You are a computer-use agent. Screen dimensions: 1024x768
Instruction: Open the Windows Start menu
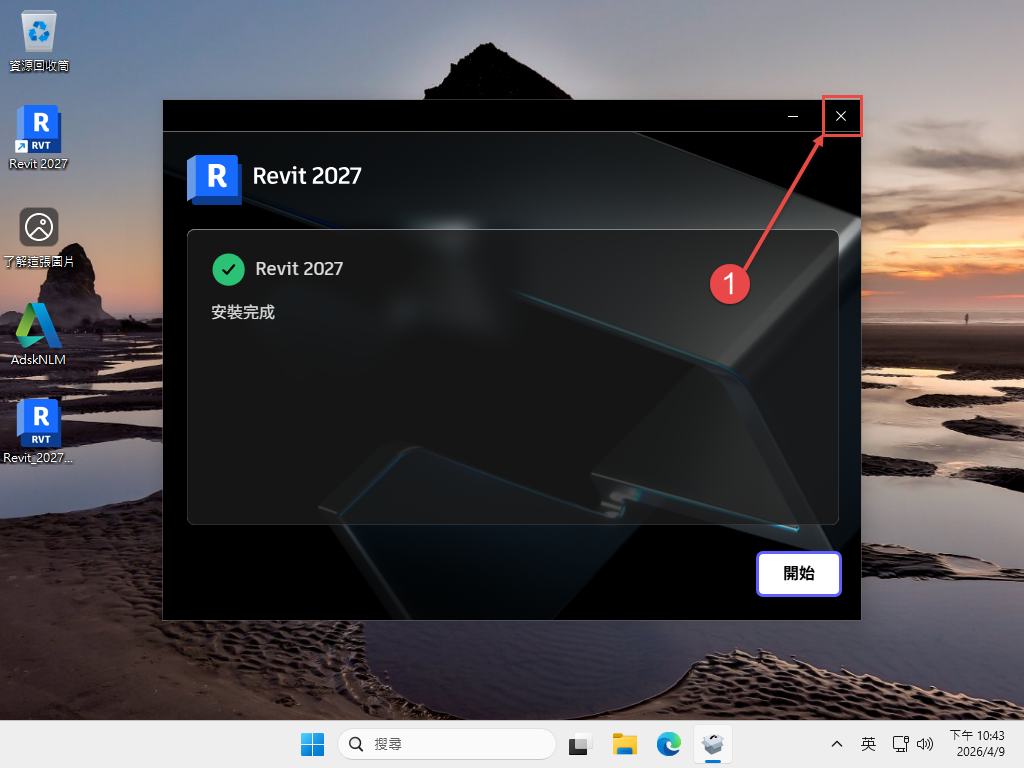click(312, 744)
